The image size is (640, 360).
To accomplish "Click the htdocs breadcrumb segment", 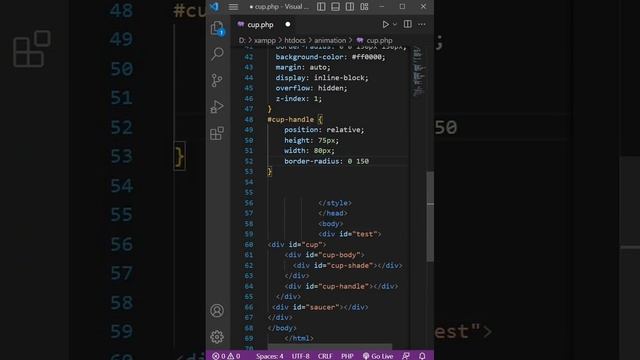I will tap(295, 40).
